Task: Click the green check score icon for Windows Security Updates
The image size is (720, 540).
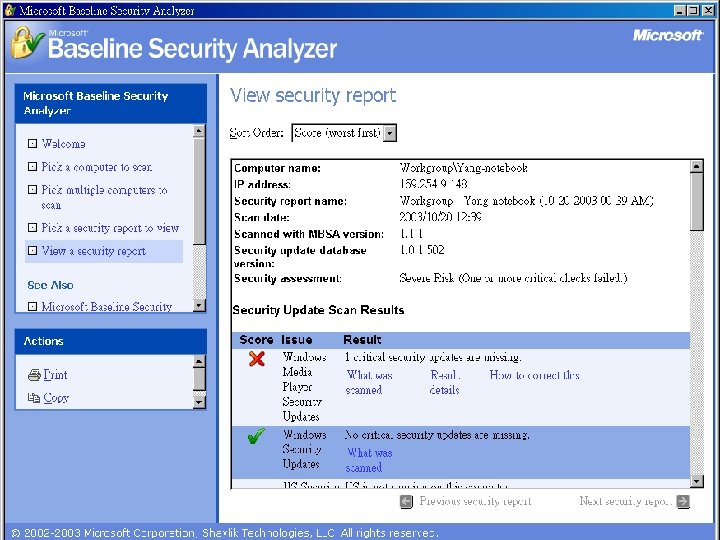Action: click(x=256, y=436)
